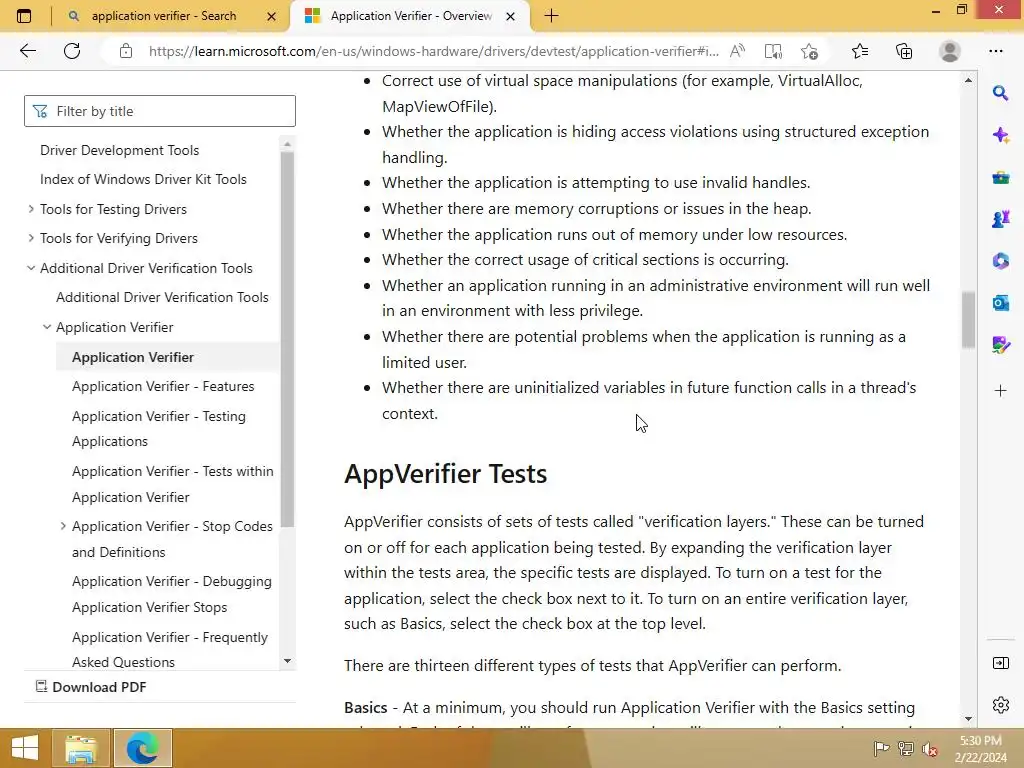
Task: Click the page scrollbar down arrow
Action: [x=968, y=718]
